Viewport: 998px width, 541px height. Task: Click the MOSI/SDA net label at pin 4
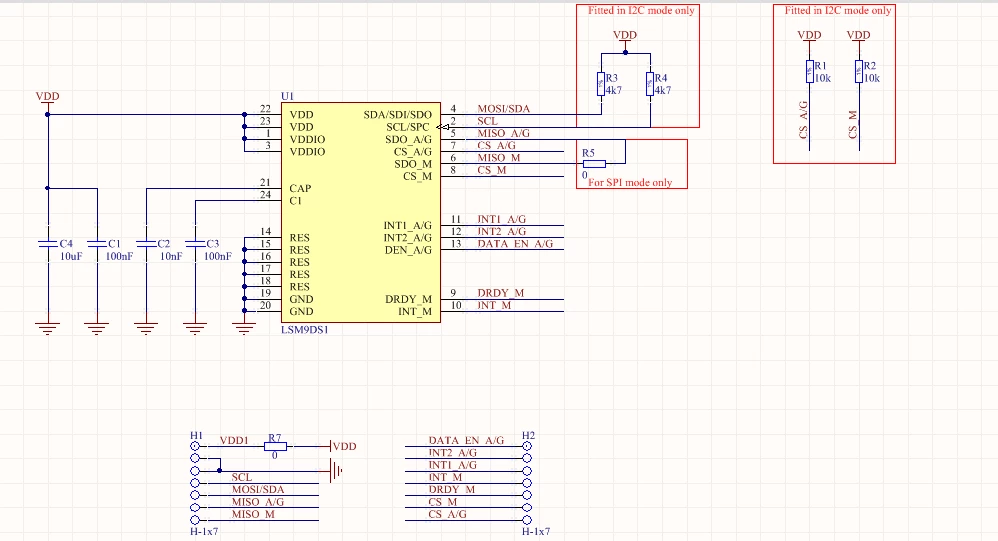click(x=503, y=109)
